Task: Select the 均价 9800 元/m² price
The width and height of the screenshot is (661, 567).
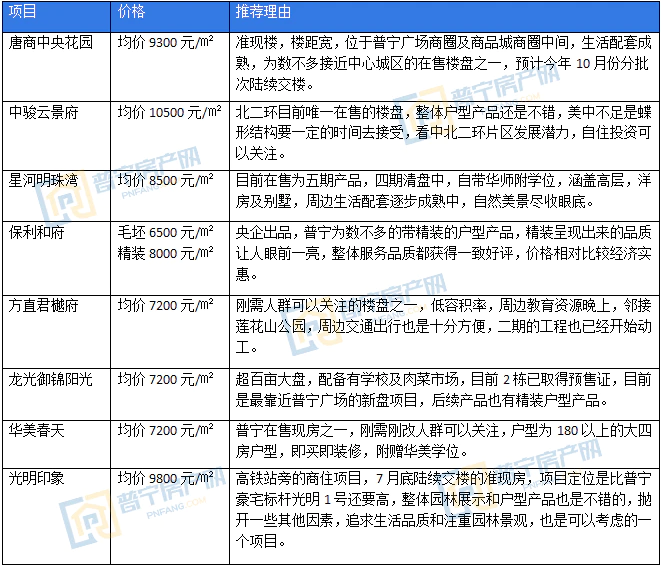Action: pos(166,477)
